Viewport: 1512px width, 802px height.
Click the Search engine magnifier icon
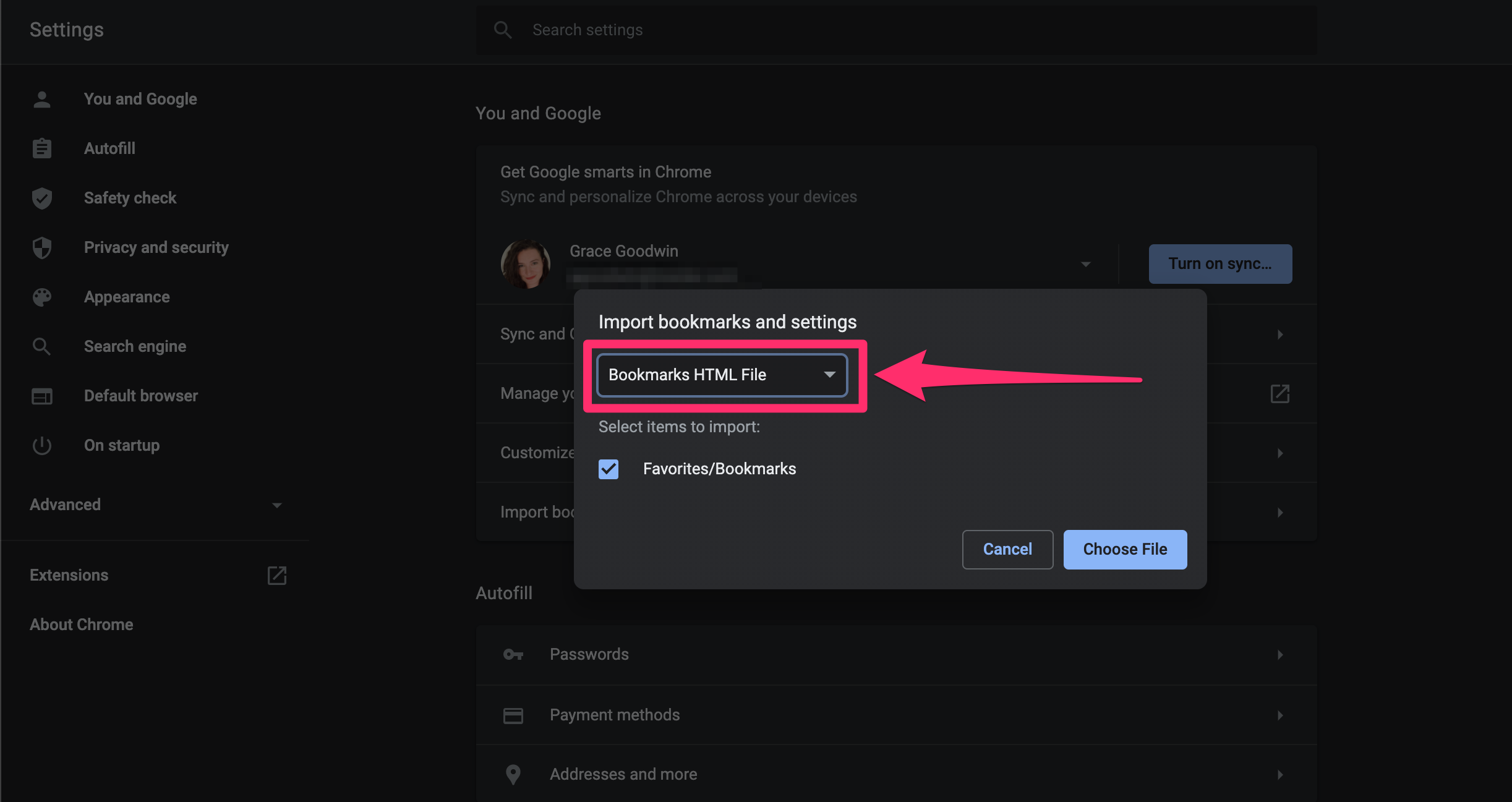tap(41, 346)
